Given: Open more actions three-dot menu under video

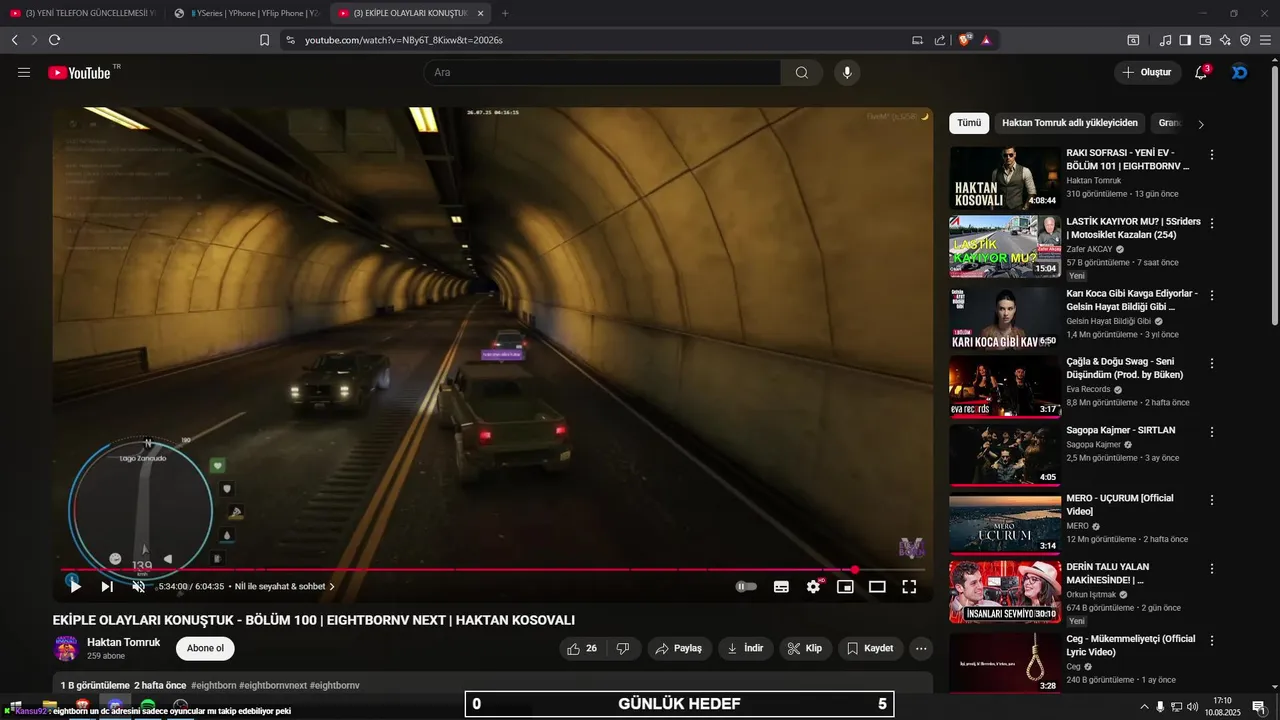Looking at the screenshot, I should [x=921, y=648].
